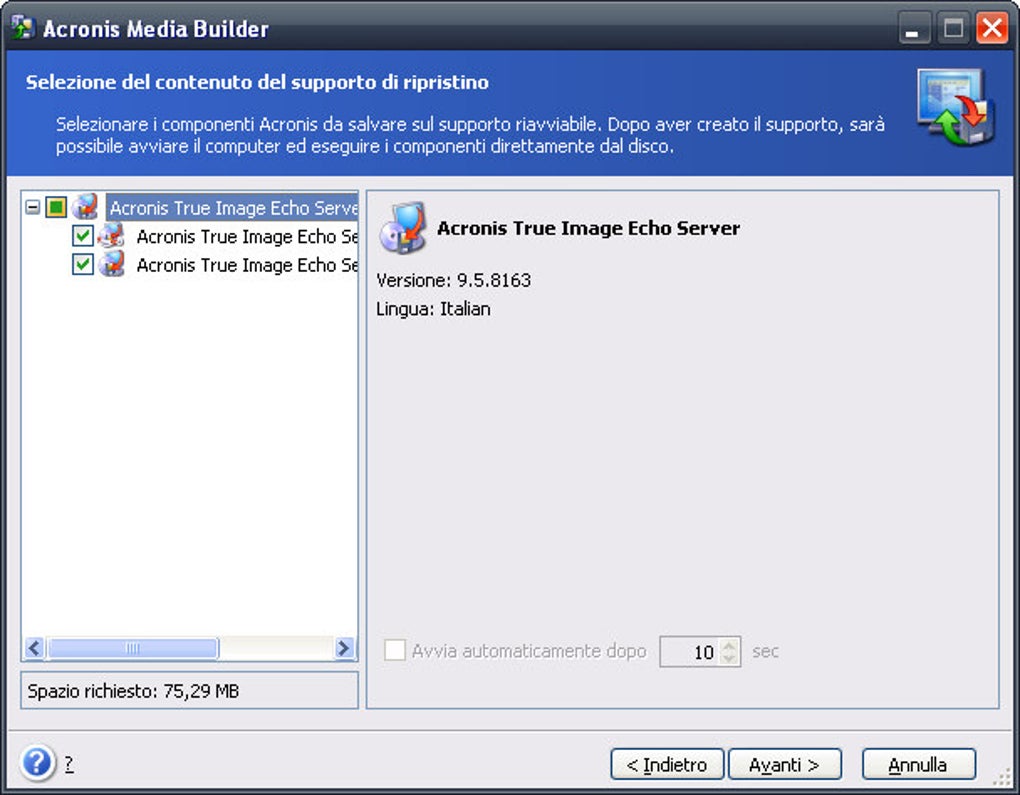Click the underlined ? help link
The height and width of the screenshot is (795, 1020).
(69, 764)
